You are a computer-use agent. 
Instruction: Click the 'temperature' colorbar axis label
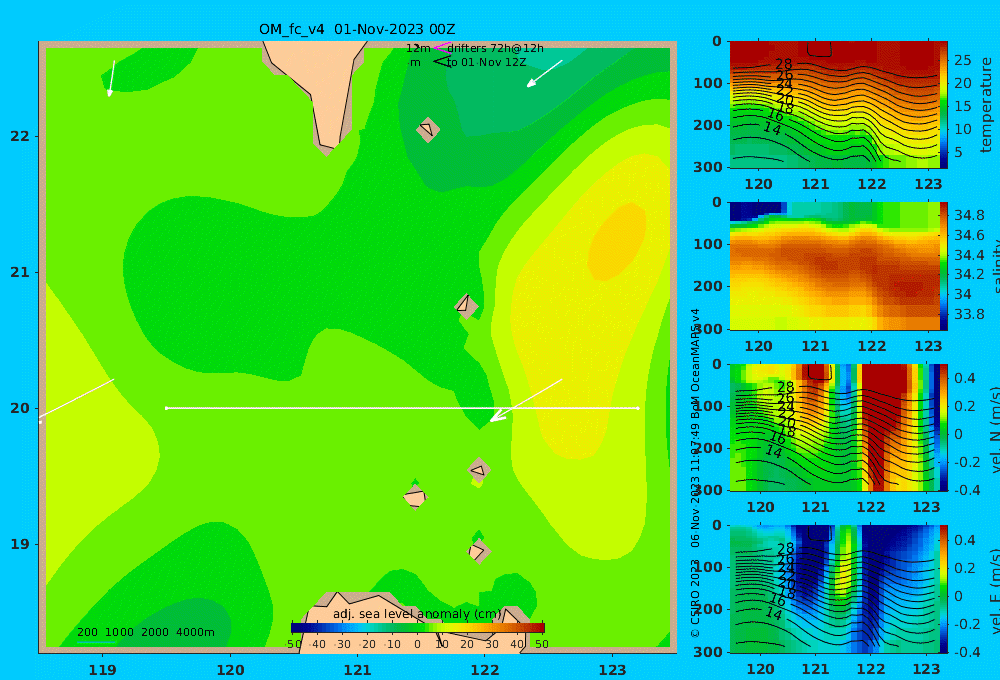[986, 105]
